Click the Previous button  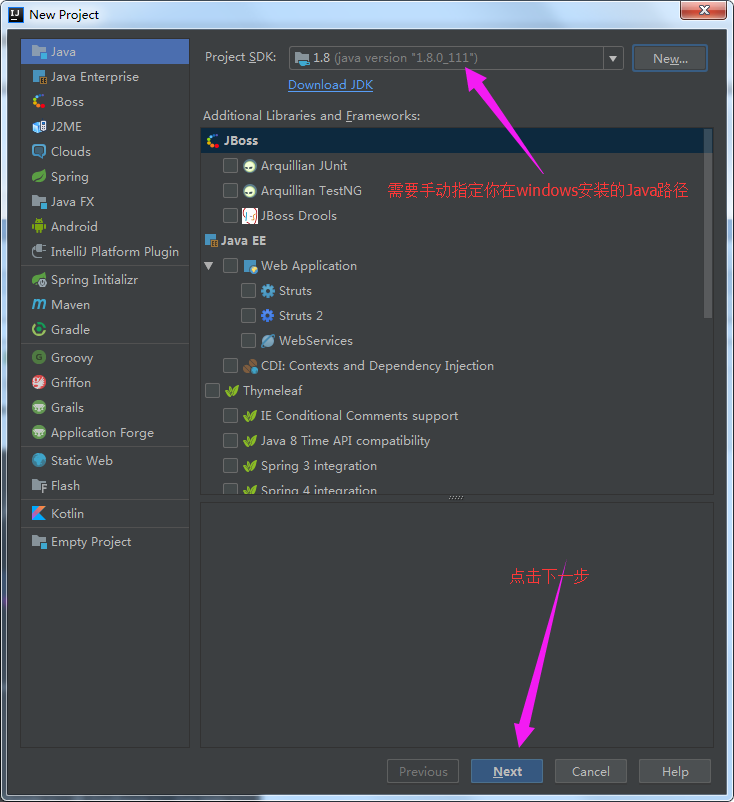click(x=423, y=771)
